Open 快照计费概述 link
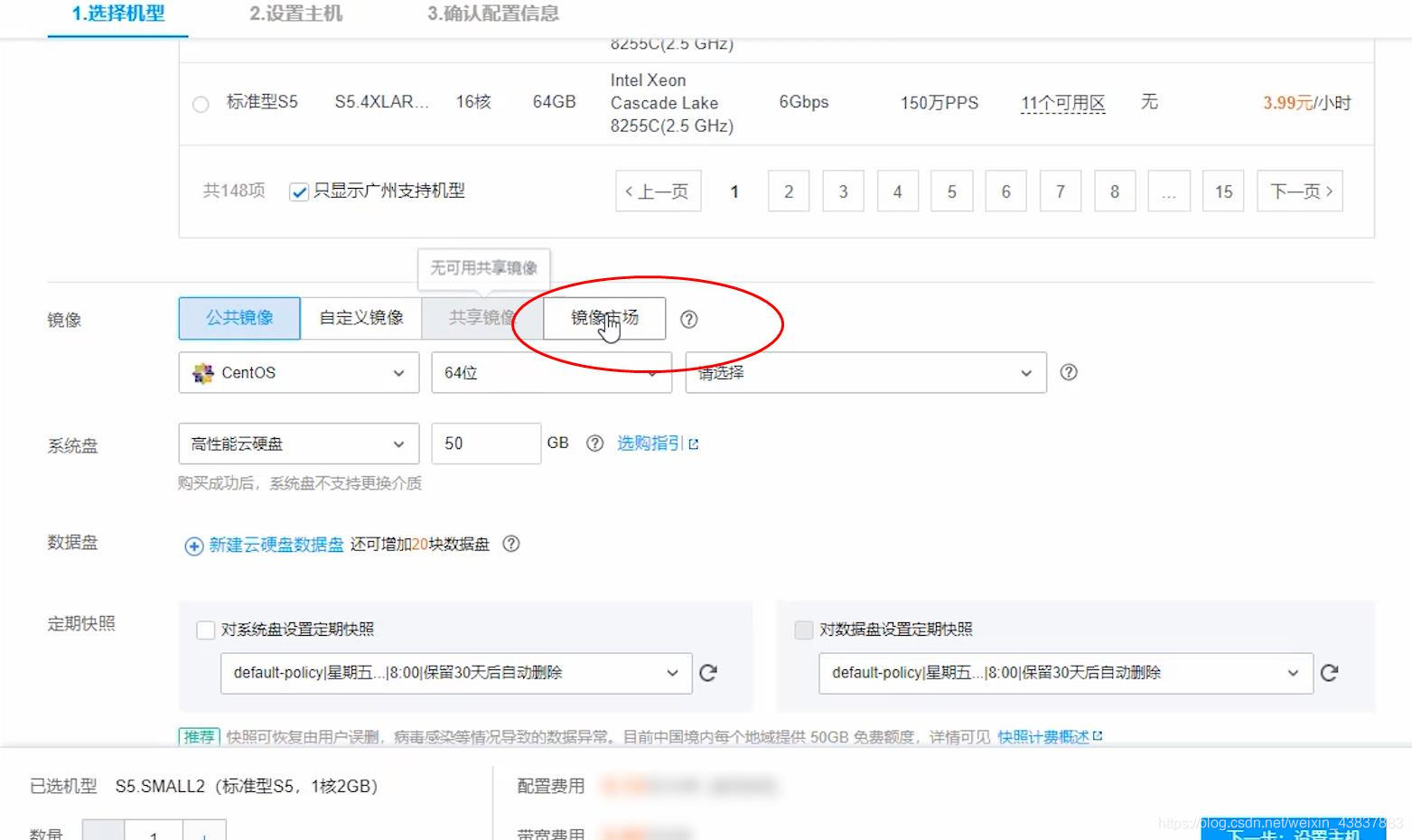This screenshot has width=1412, height=840. pos(1043,737)
